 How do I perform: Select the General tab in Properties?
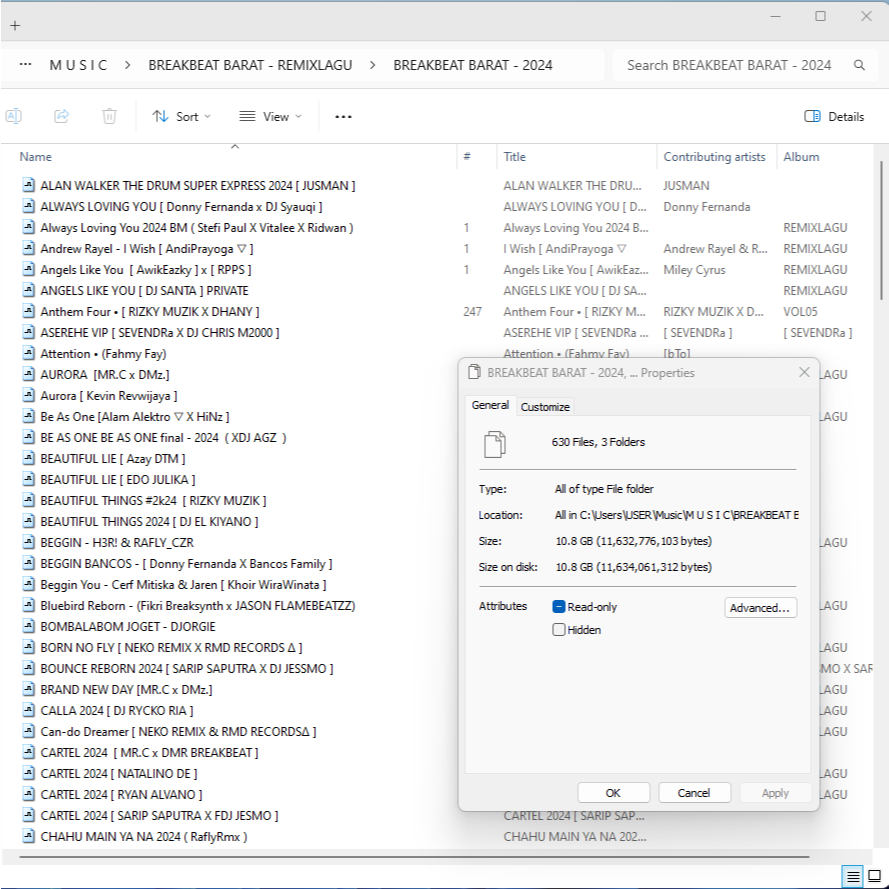490,405
